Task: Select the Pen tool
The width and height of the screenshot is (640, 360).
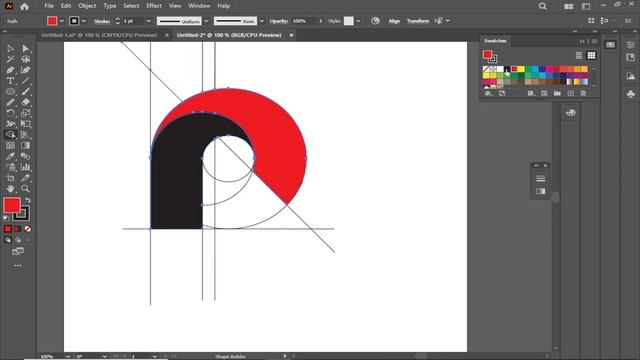Action: point(10,70)
